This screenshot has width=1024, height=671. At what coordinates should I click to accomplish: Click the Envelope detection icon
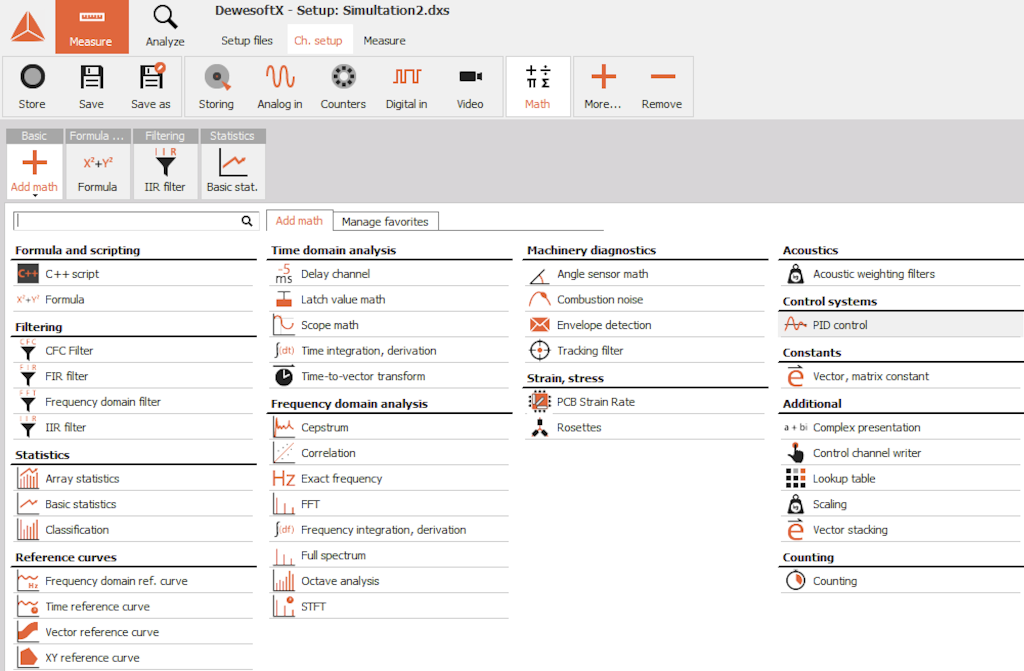coord(539,325)
